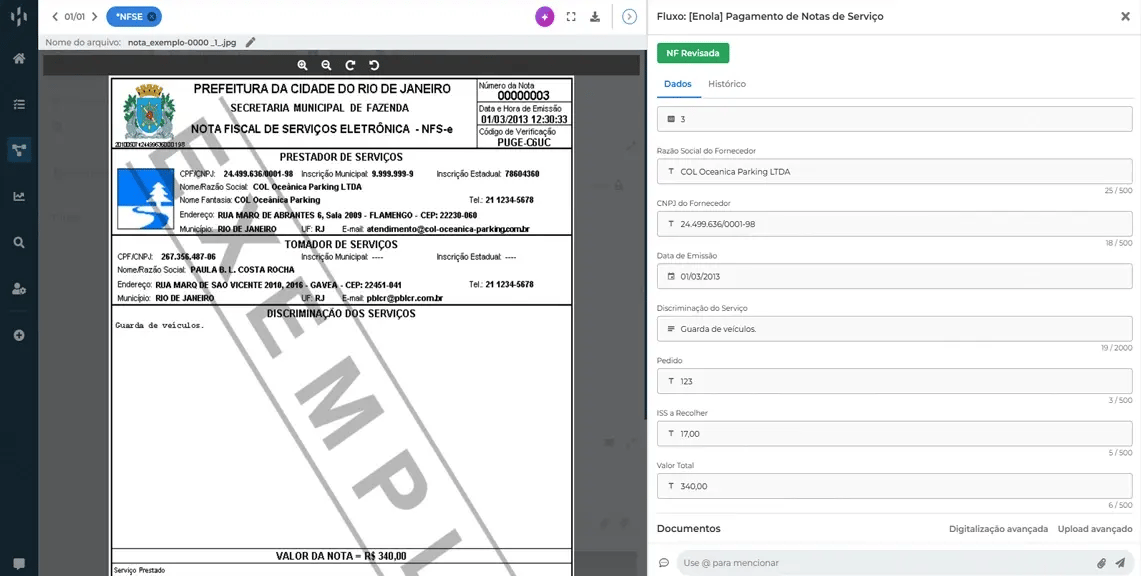Rotate the document counter-clockwise
Viewport: 1141px width, 576px height.
[374, 65]
